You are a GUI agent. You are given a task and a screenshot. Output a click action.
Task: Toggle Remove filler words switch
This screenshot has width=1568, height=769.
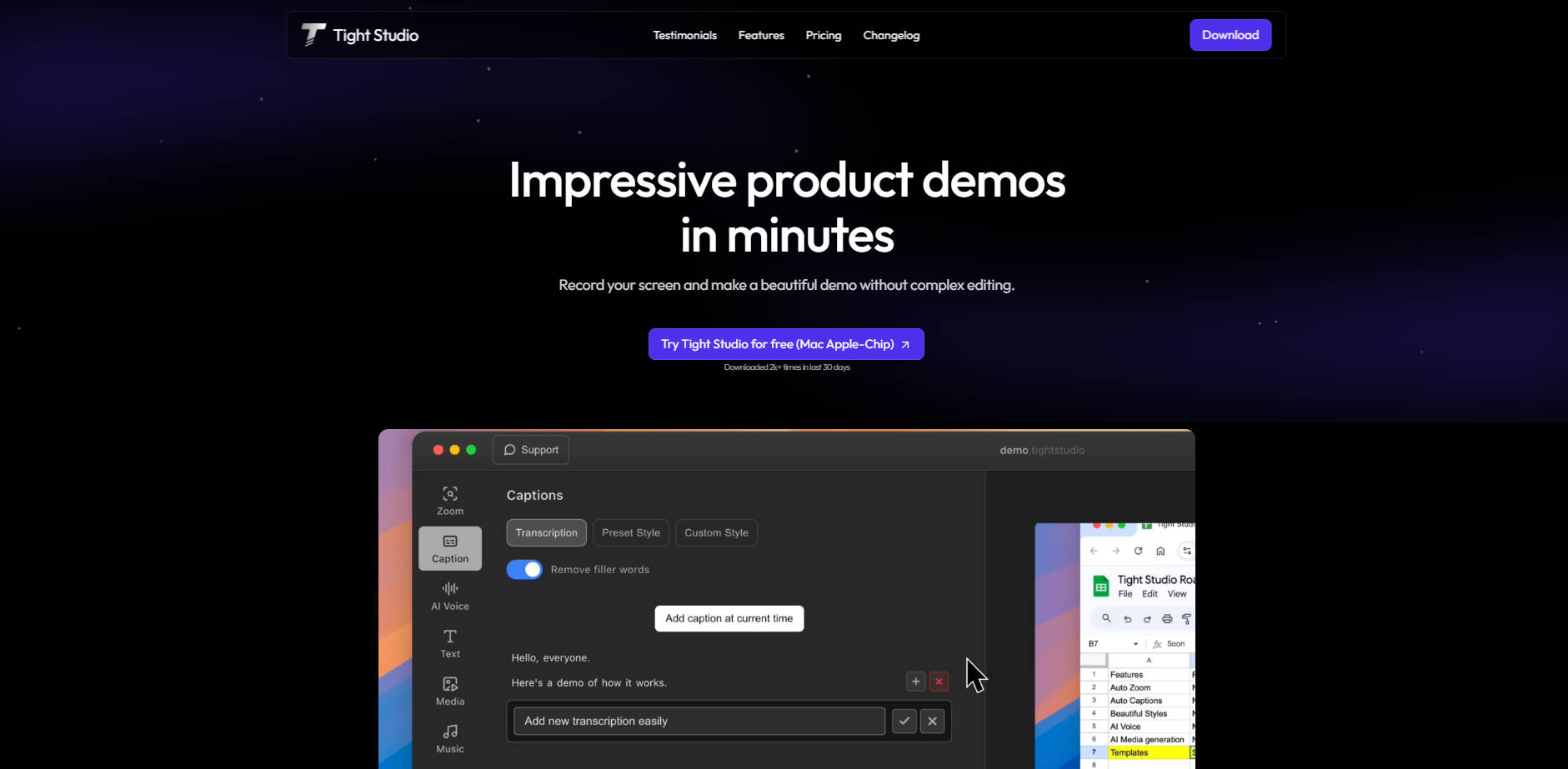[524, 570]
